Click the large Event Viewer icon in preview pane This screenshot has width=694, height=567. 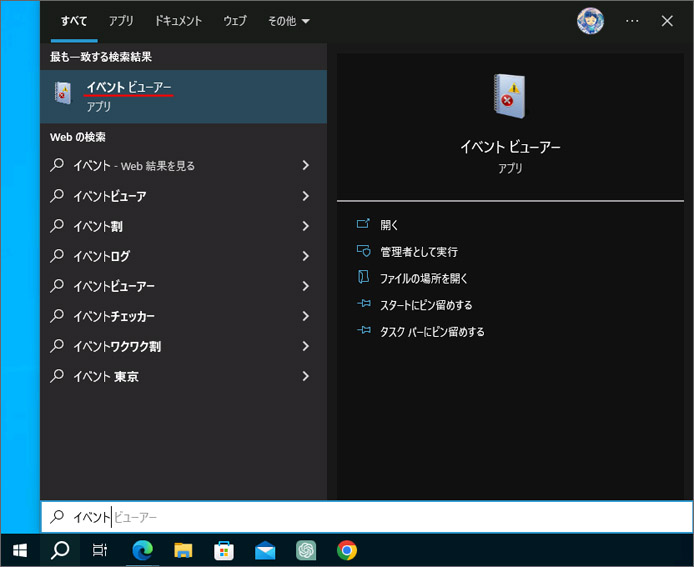click(509, 96)
